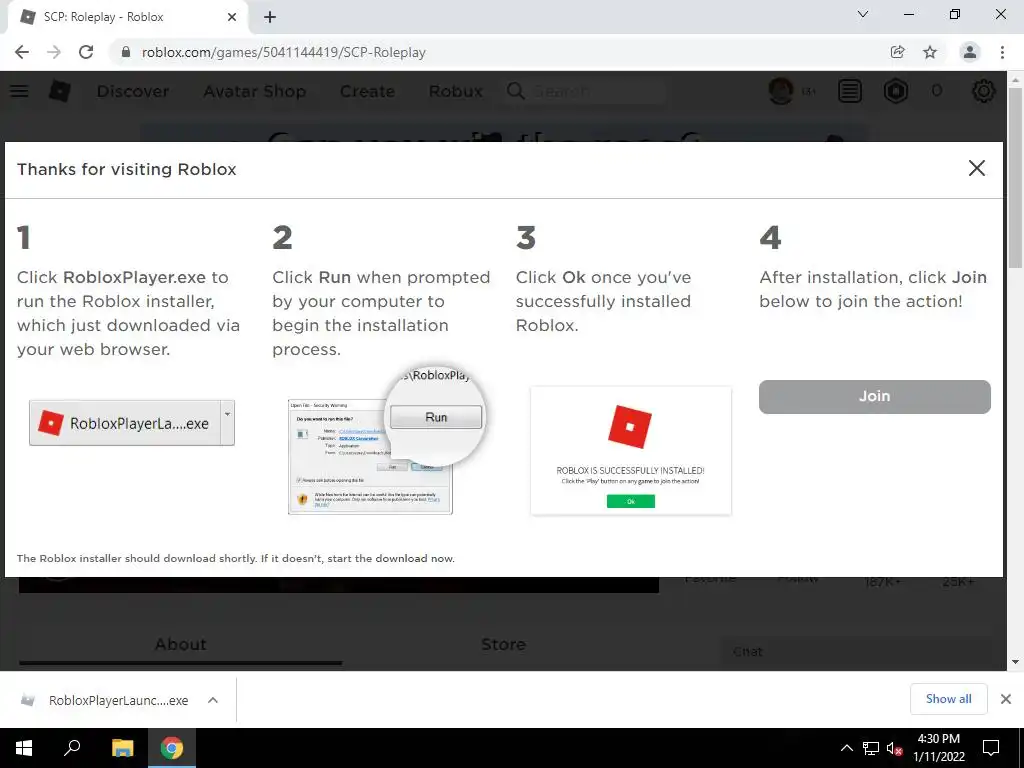1024x768 pixels.
Task: Click the muted volume tray icon
Action: pyautogui.click(x=894, y=748)
